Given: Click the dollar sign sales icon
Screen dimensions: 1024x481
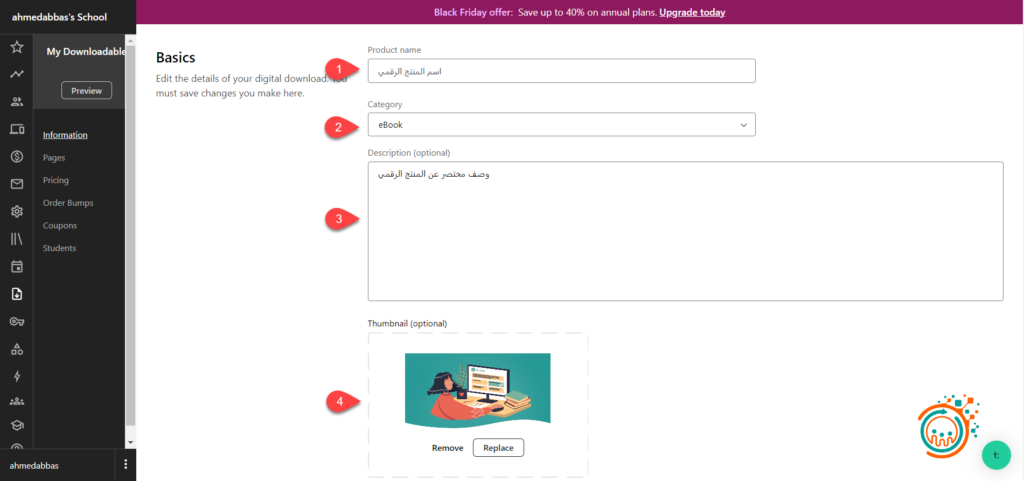Looking at the screenshot, I should pyautogui.click(x=16, y=156).
